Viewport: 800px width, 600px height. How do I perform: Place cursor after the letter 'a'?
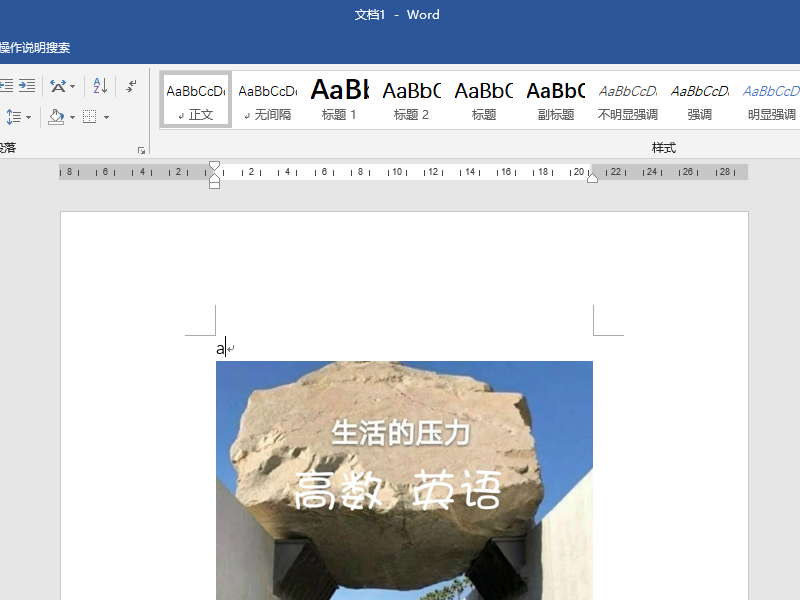[226, 349]
